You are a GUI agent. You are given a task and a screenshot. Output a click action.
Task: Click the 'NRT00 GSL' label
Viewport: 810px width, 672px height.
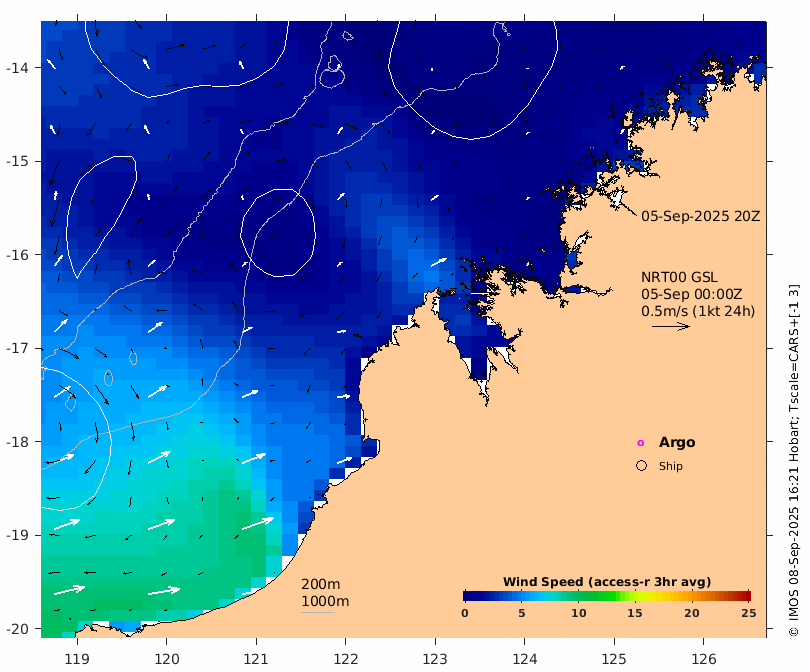tap(679, 277)
